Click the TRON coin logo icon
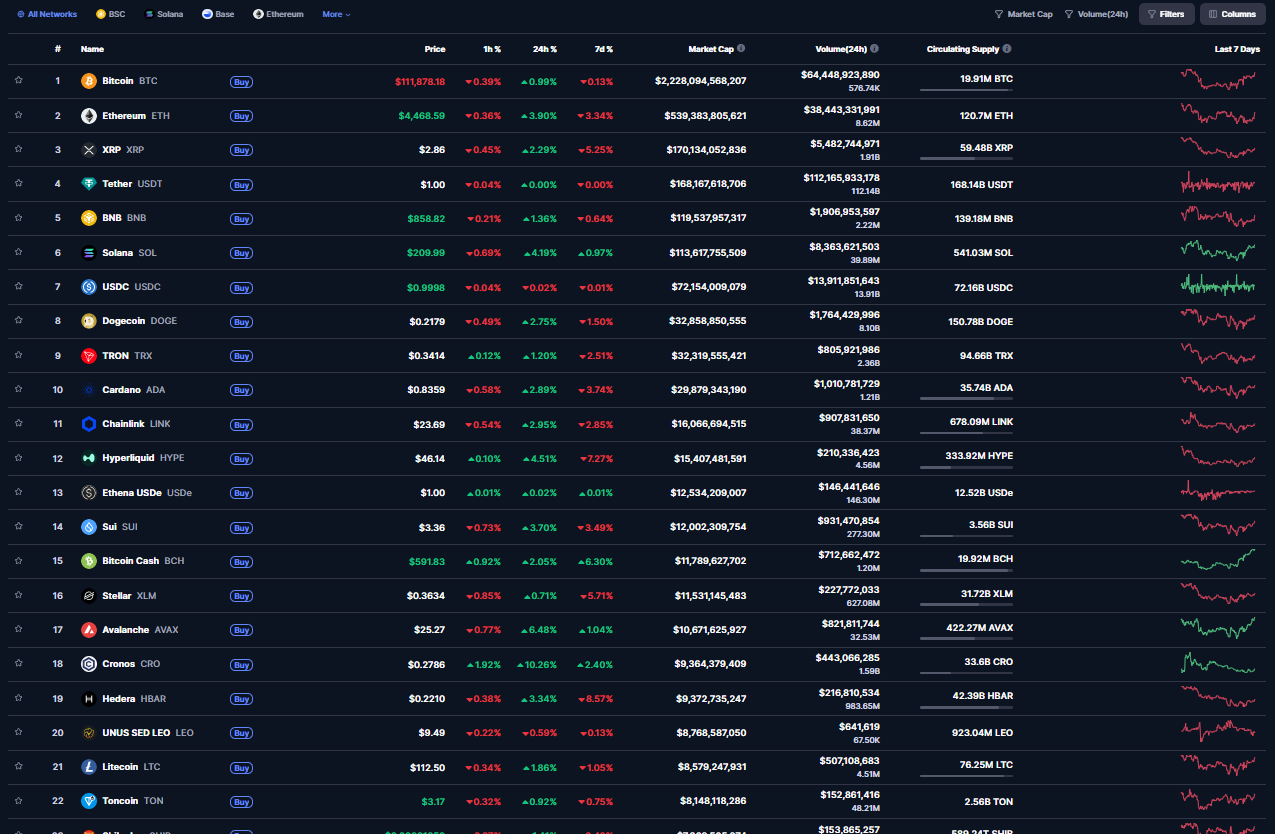 click(88, 356)
